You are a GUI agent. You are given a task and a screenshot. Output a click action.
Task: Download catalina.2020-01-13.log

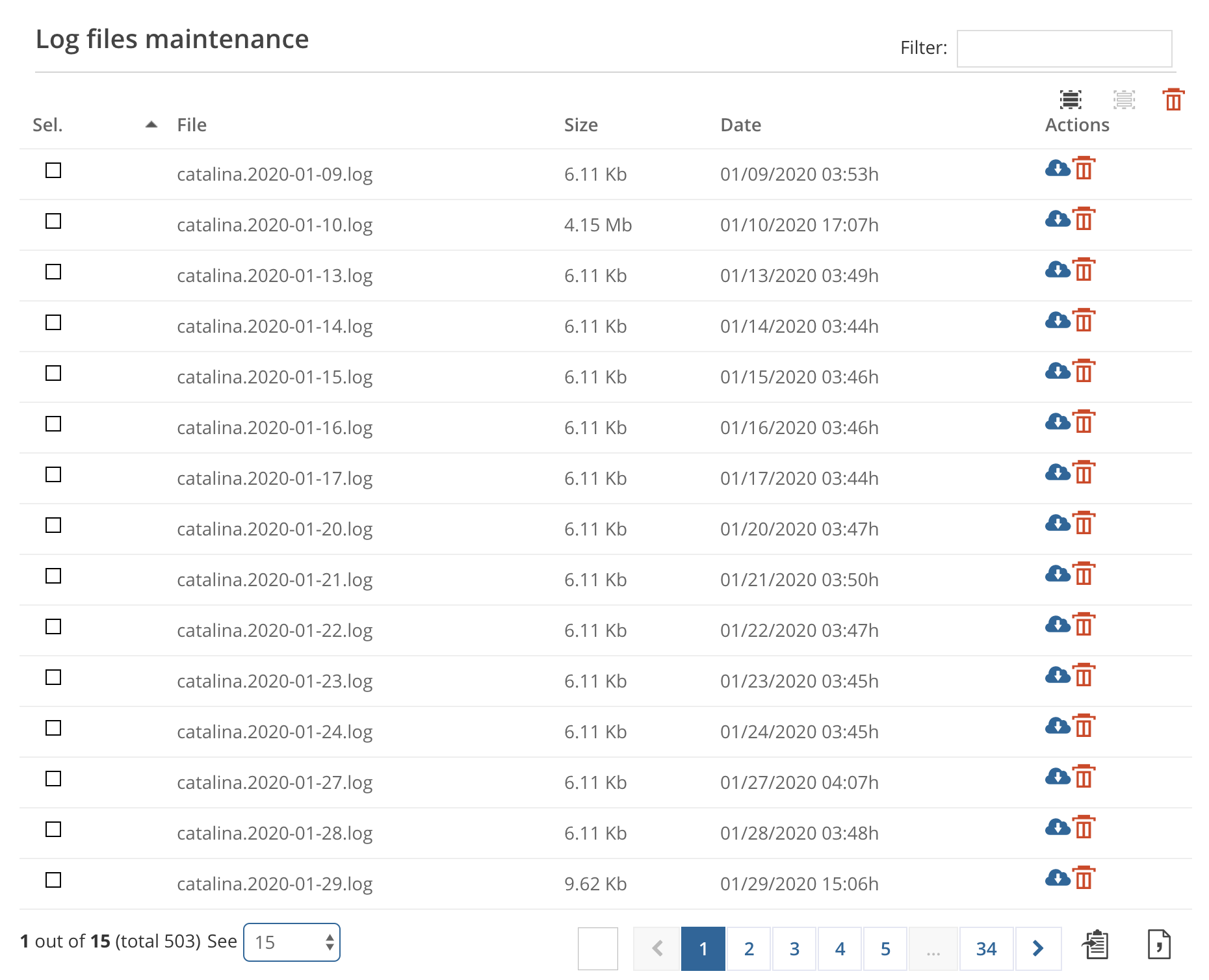coord(1058,270)
